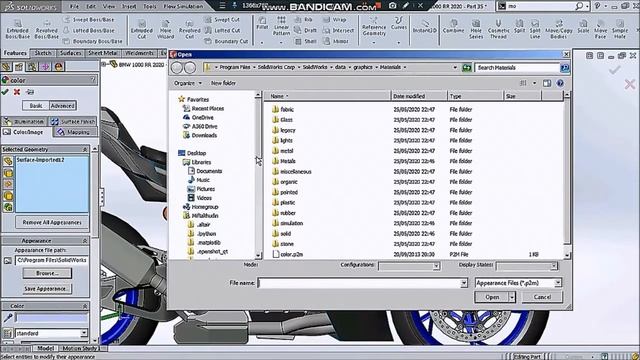Select the Cosmetic Thread tool
This screenshot has height=360, width=640.
498,29
